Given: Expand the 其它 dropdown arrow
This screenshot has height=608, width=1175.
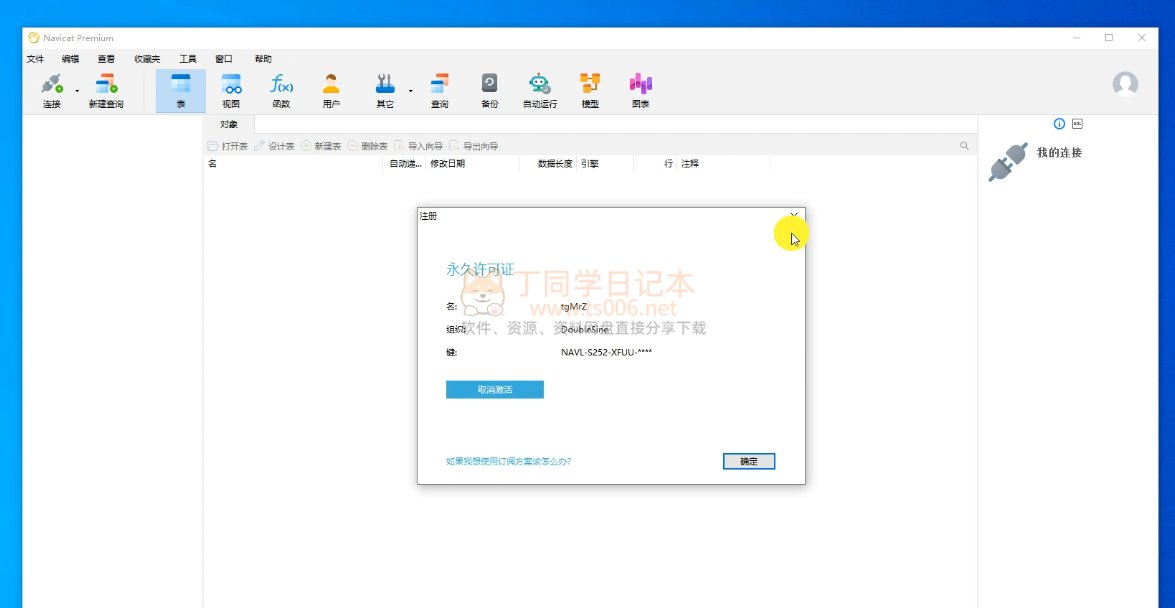Looking at the screenshot, I should pos(411,91).
